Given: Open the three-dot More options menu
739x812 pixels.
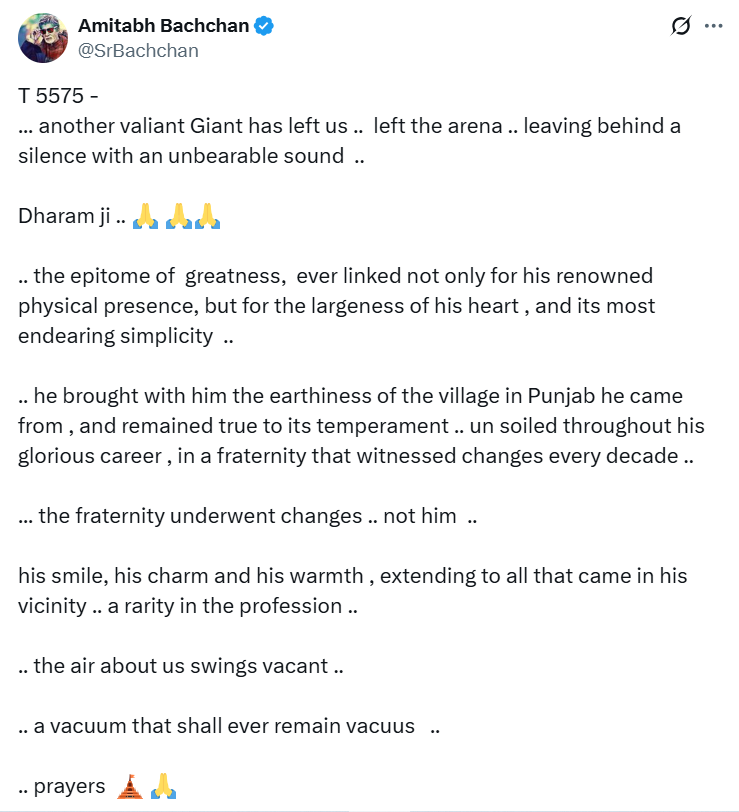Looking at the screenshot, I should click(713, 27).
